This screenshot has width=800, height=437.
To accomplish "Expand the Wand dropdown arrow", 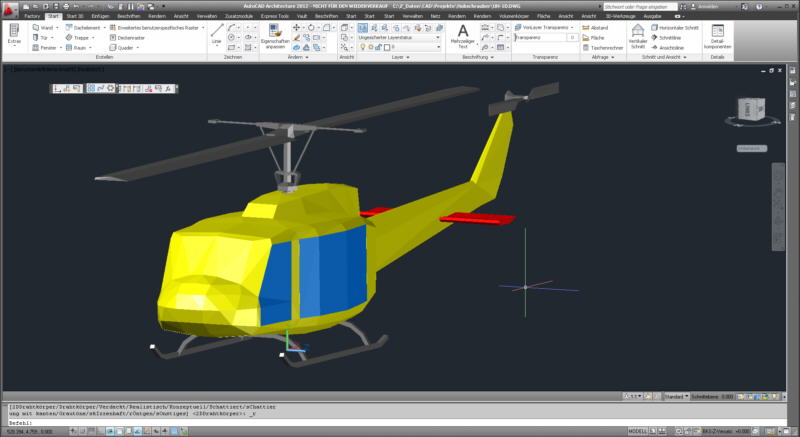I will (x=57, y=28).
